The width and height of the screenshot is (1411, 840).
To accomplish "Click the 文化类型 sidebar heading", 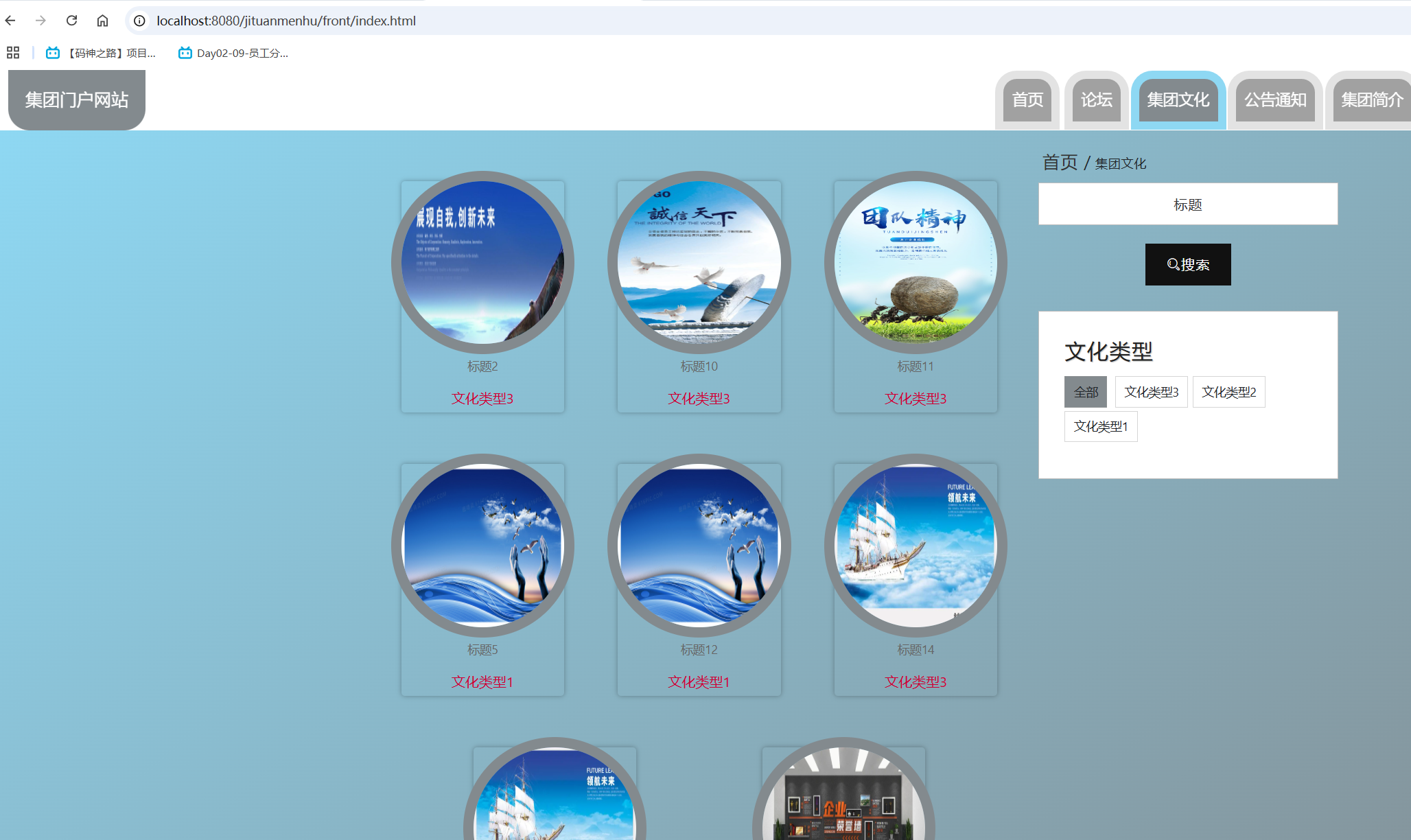I will [x=1108, y=351].
